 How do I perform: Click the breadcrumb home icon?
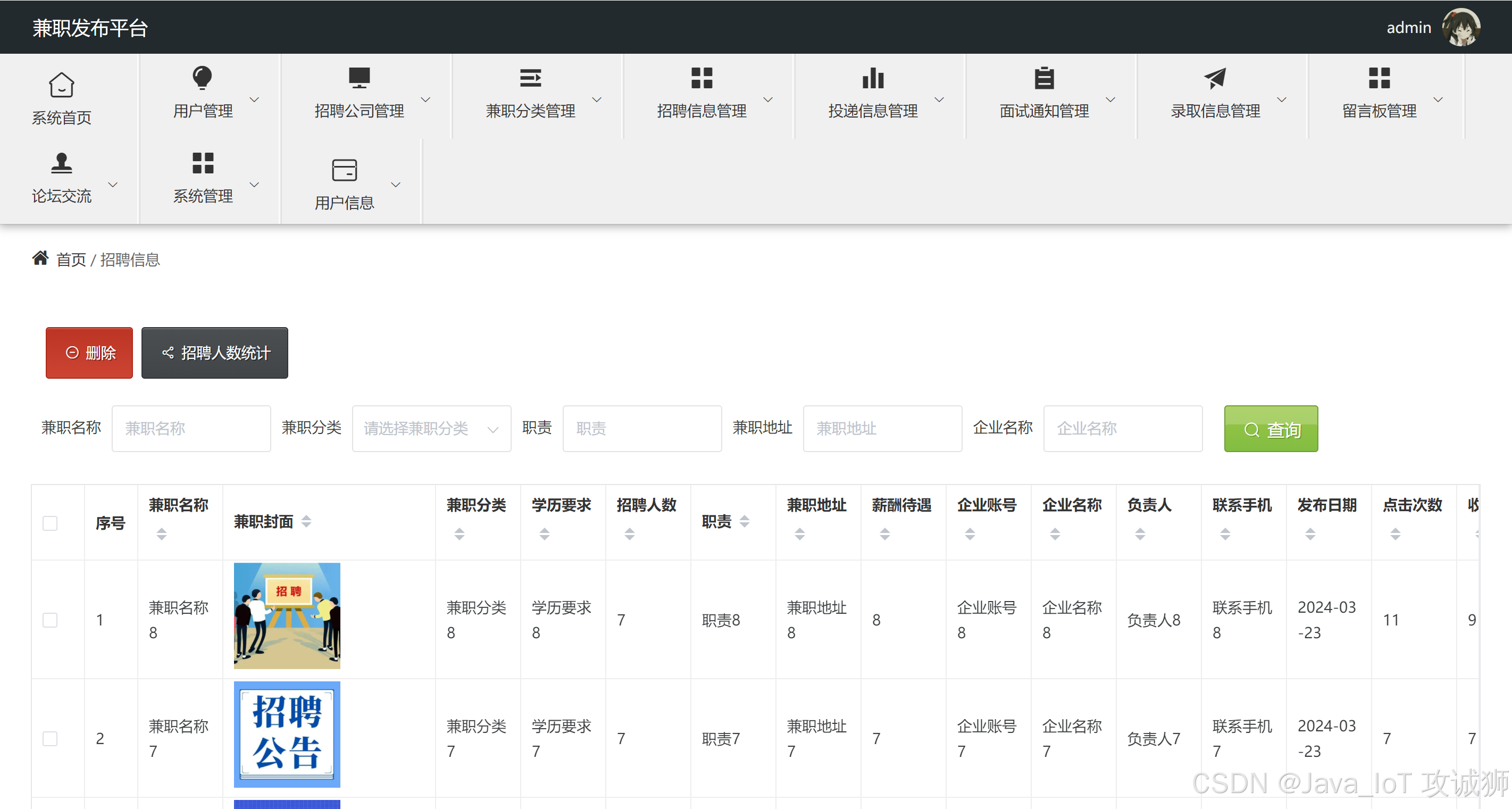40,258
